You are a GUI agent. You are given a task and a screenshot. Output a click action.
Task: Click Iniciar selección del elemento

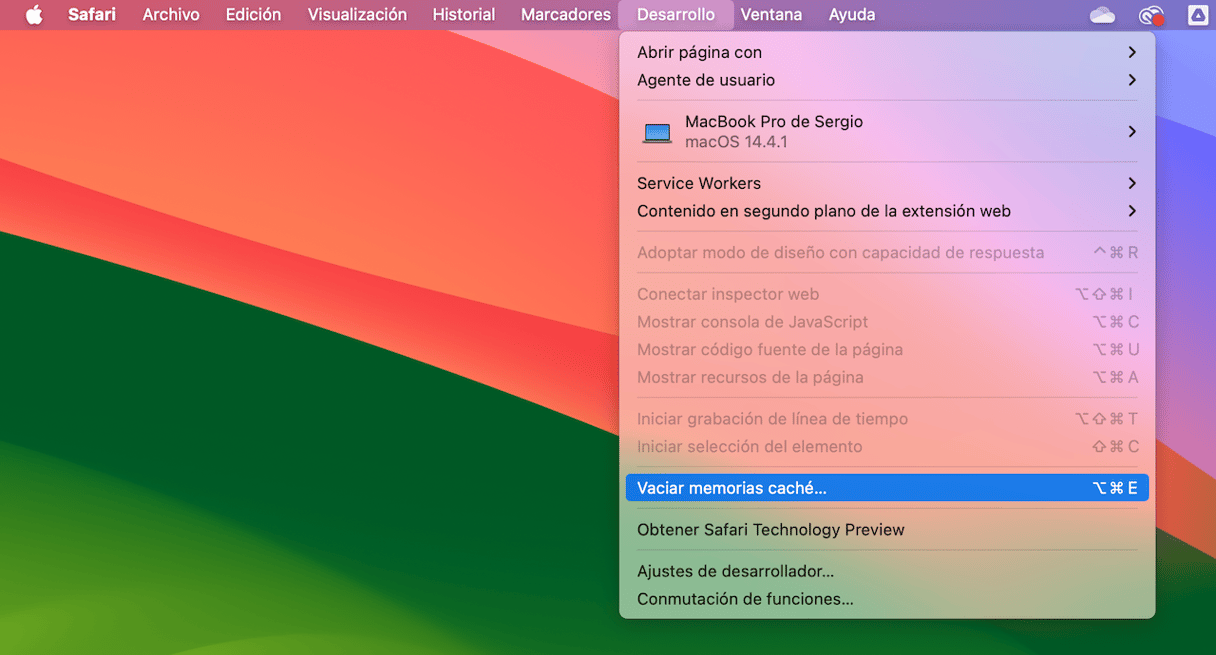[x=887, y=447]
